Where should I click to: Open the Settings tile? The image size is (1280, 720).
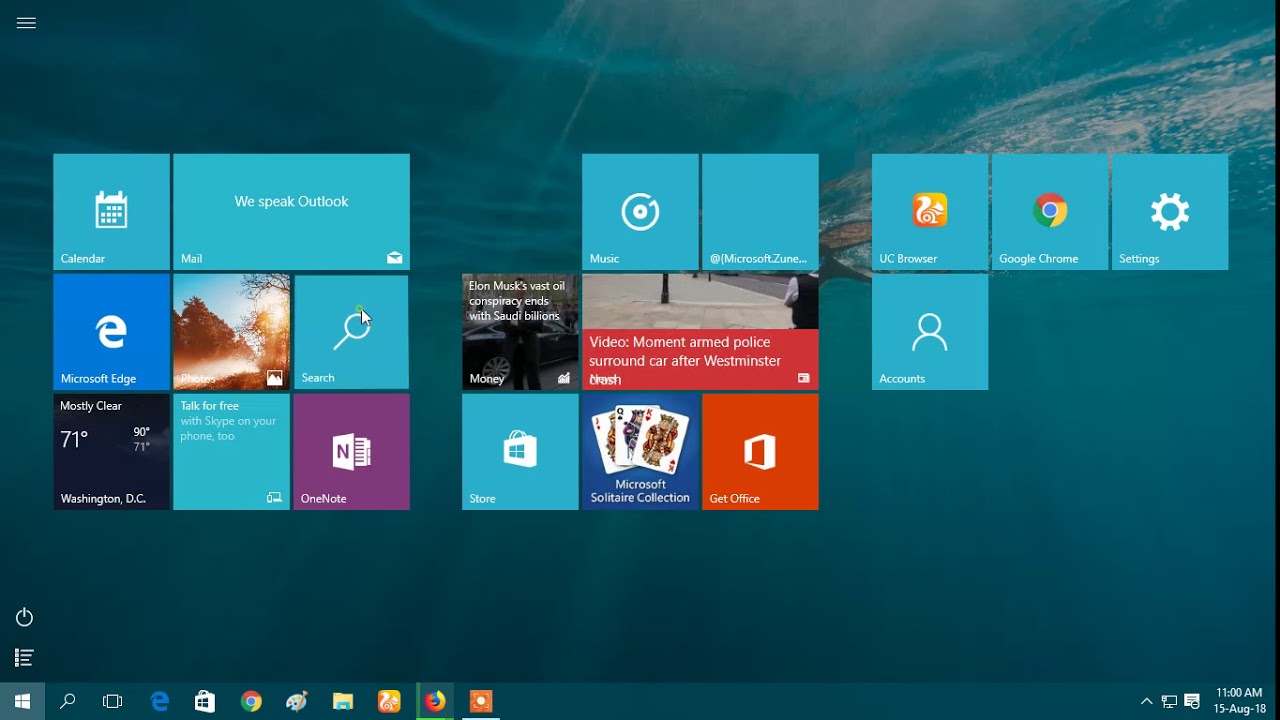1170,212
